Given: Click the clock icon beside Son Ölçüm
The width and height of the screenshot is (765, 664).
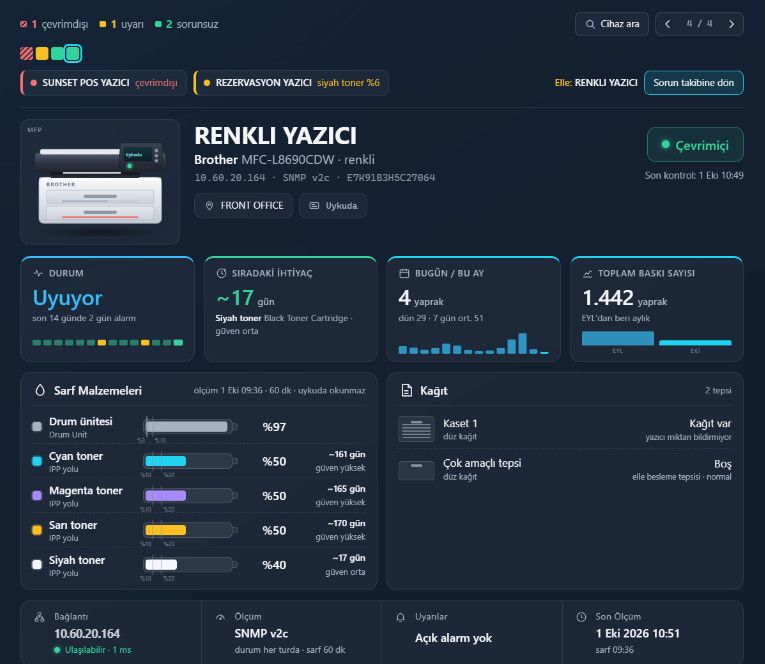Looking at the screenshot, I should 581,617.
